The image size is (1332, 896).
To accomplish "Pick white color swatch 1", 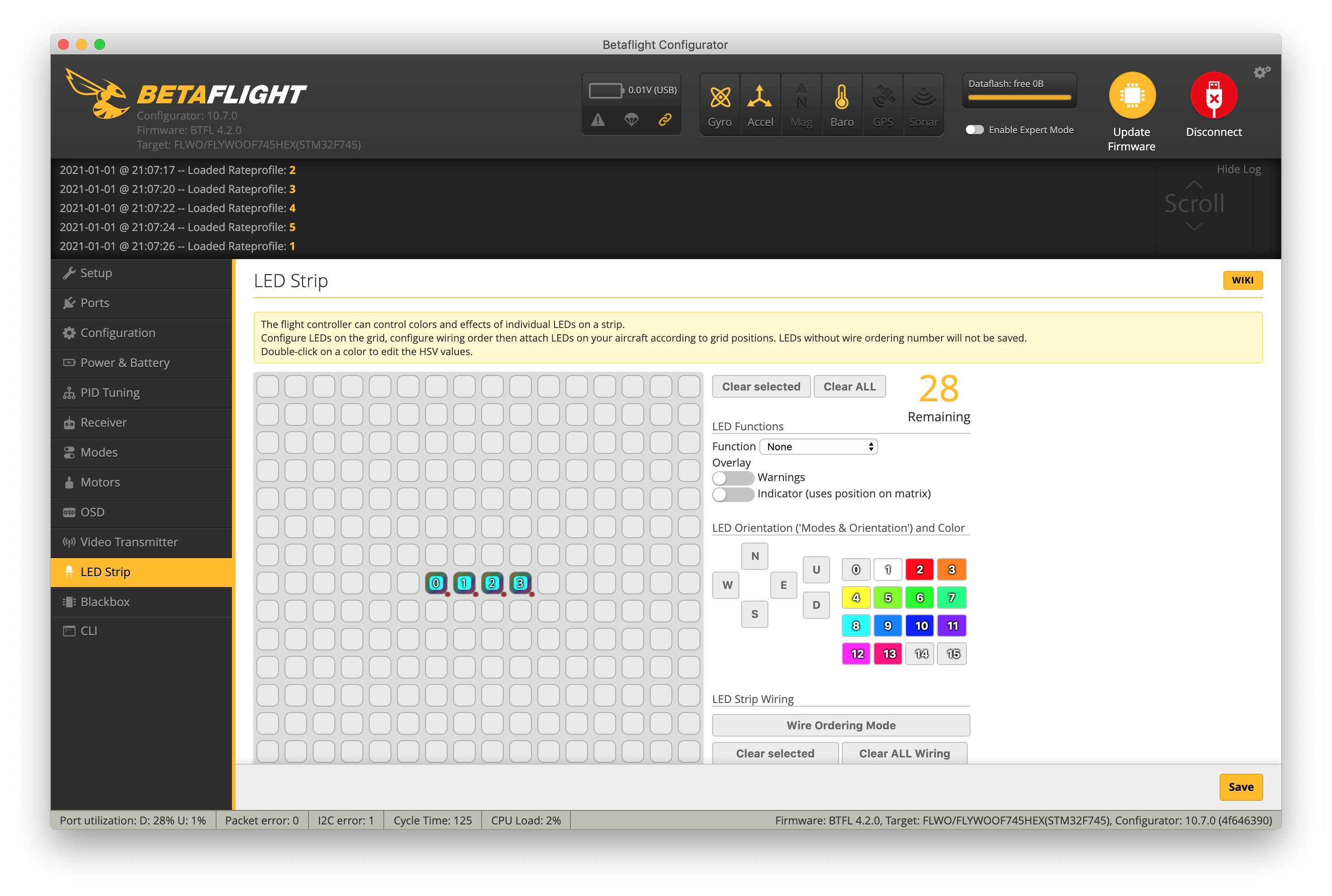I will click(888, 570).
